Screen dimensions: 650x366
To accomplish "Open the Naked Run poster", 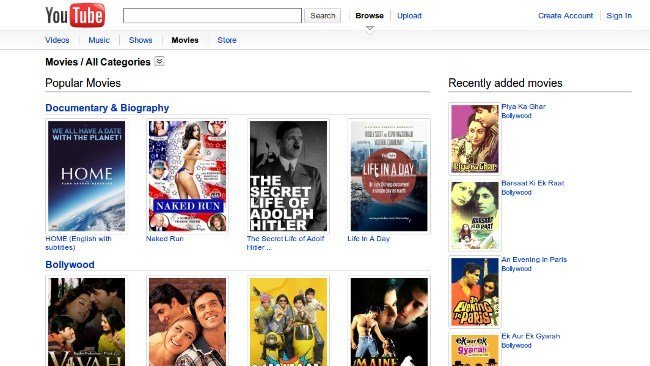I will coord(187,176).
